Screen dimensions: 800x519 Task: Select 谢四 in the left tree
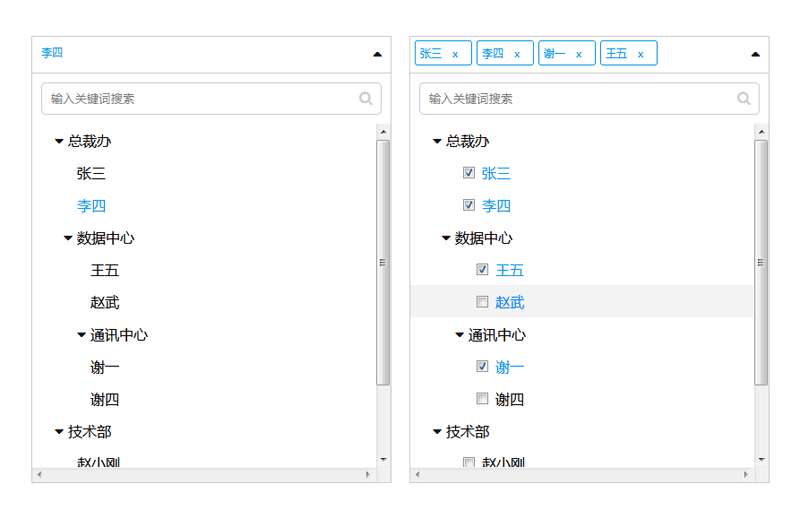click(x=105, y=399)
